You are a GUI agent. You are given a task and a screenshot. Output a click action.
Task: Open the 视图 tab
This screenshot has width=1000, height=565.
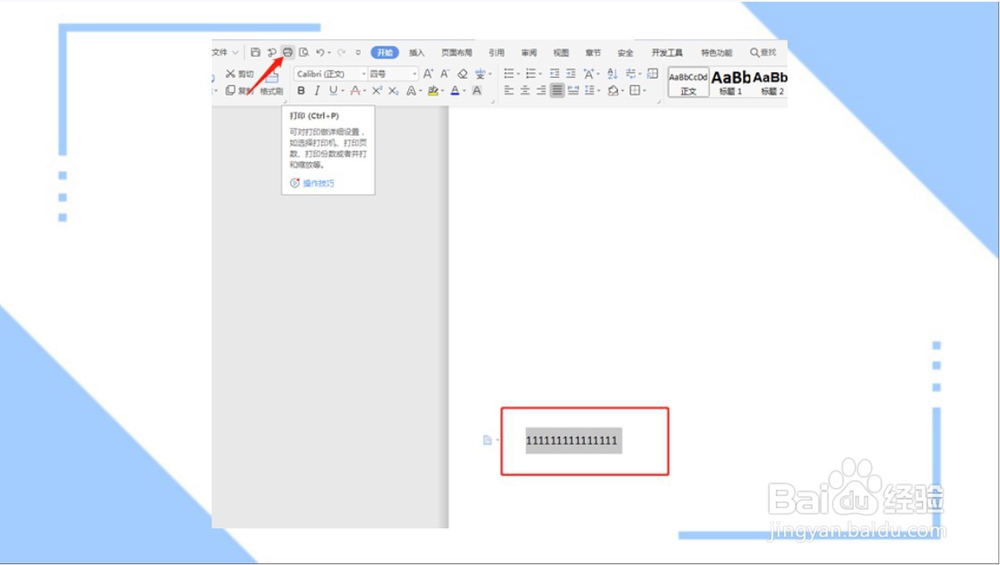pos(561,52)
